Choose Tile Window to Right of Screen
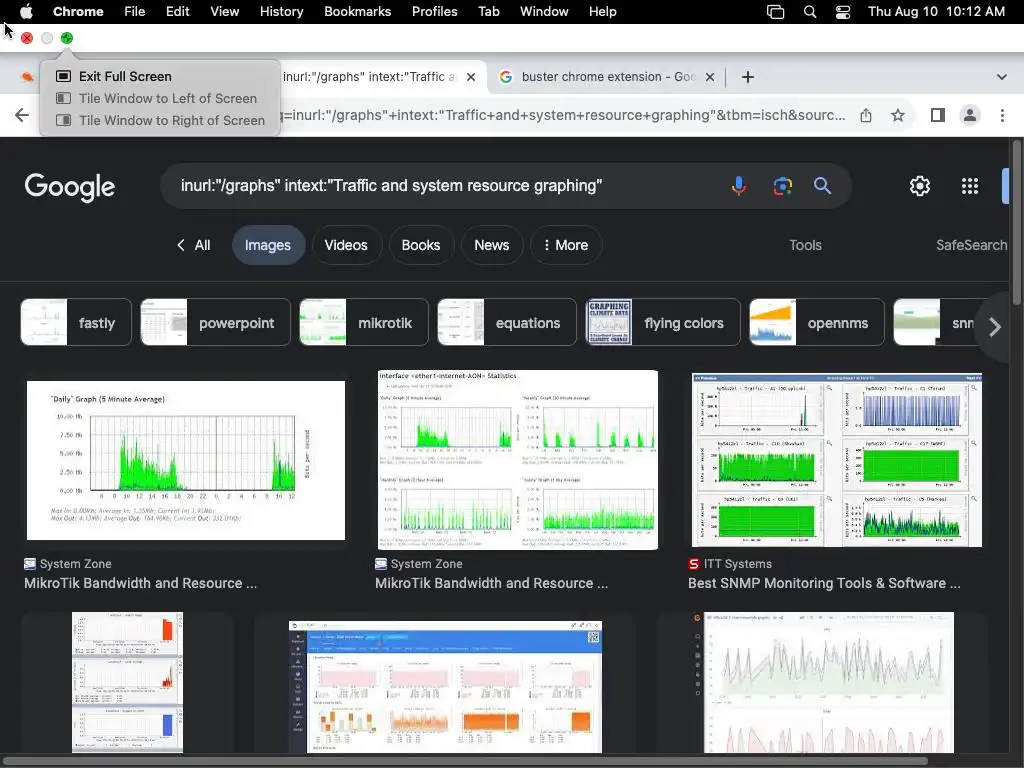Image resolution: width=1024 pixels, height=768 pixels. (160, 120)
